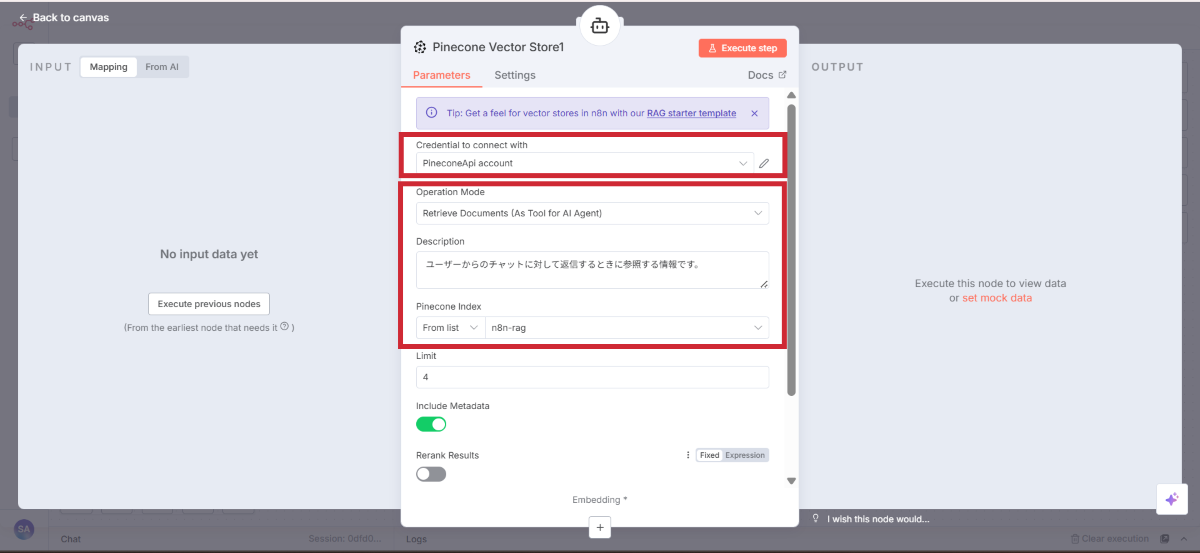Viewport: 1200px width, 553px height.
Task: Click the Back to canvas arrow
Action: pos(23,17)
